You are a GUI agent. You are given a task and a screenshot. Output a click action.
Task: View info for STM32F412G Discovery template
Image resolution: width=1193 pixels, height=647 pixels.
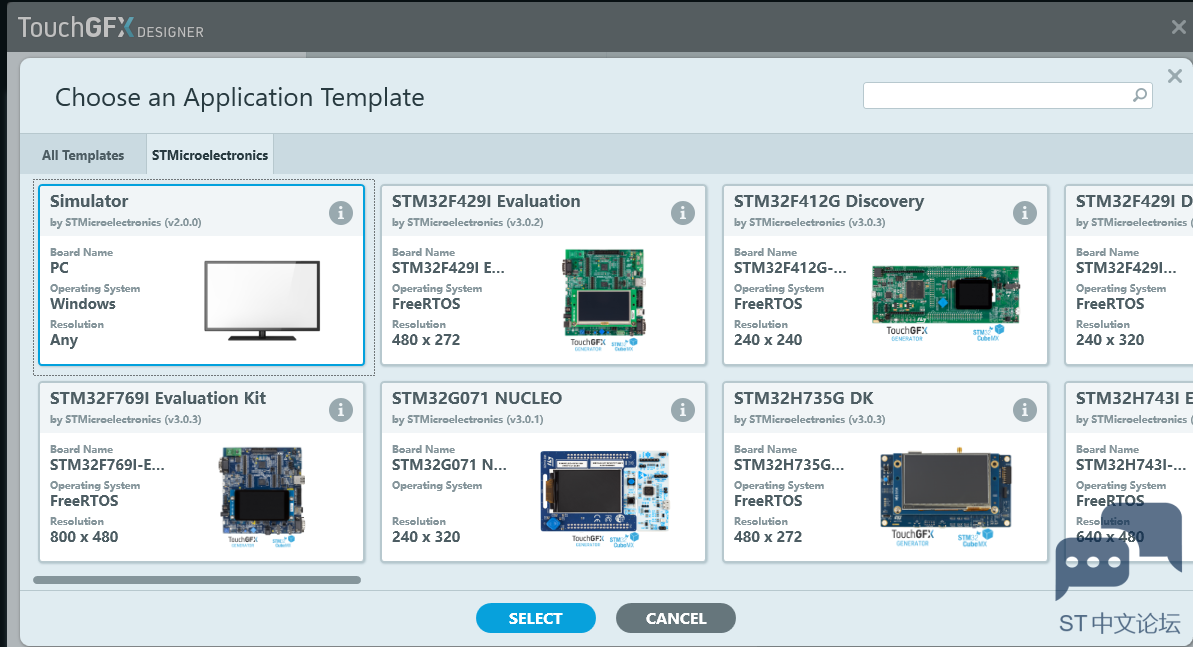pyautogui.click(x=1025, y=213)
